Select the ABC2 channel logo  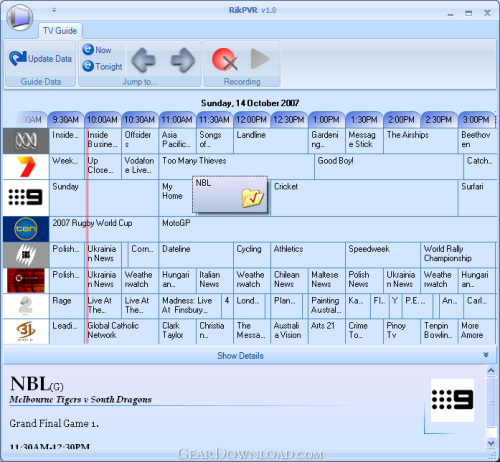26,306
